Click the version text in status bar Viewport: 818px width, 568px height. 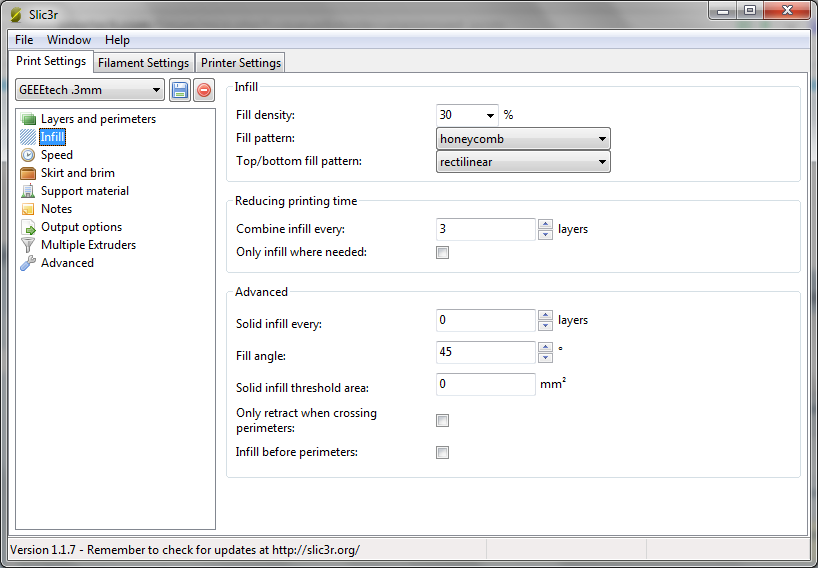[185, 550]
